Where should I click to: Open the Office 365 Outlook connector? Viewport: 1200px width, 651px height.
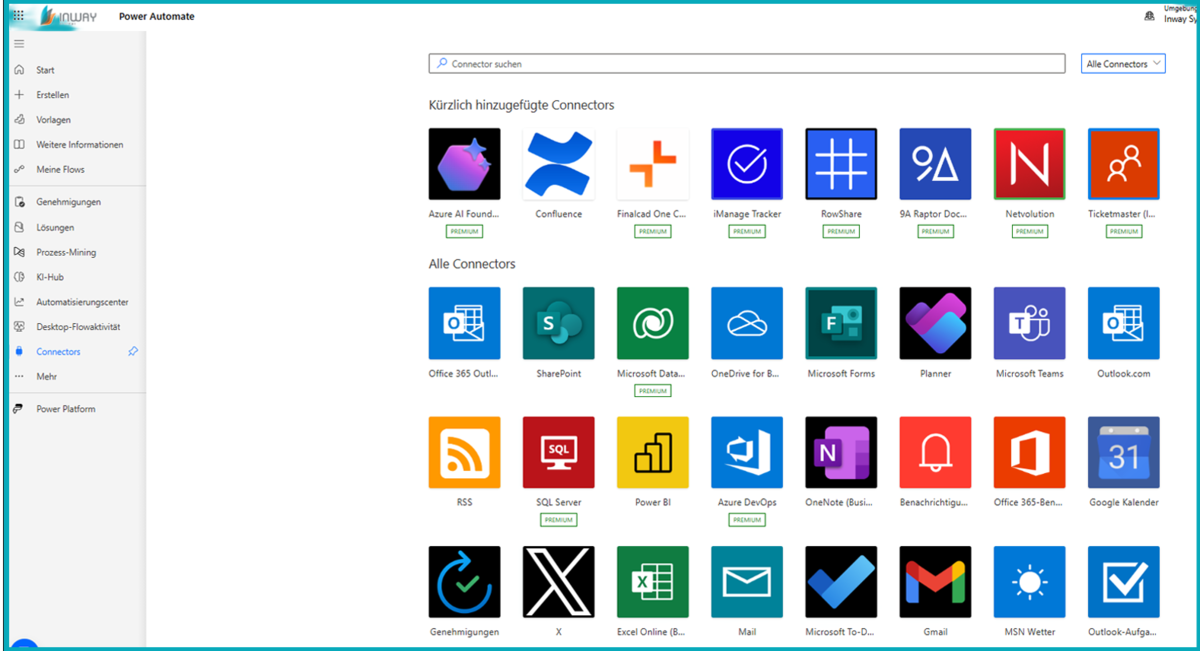(464, 323)
